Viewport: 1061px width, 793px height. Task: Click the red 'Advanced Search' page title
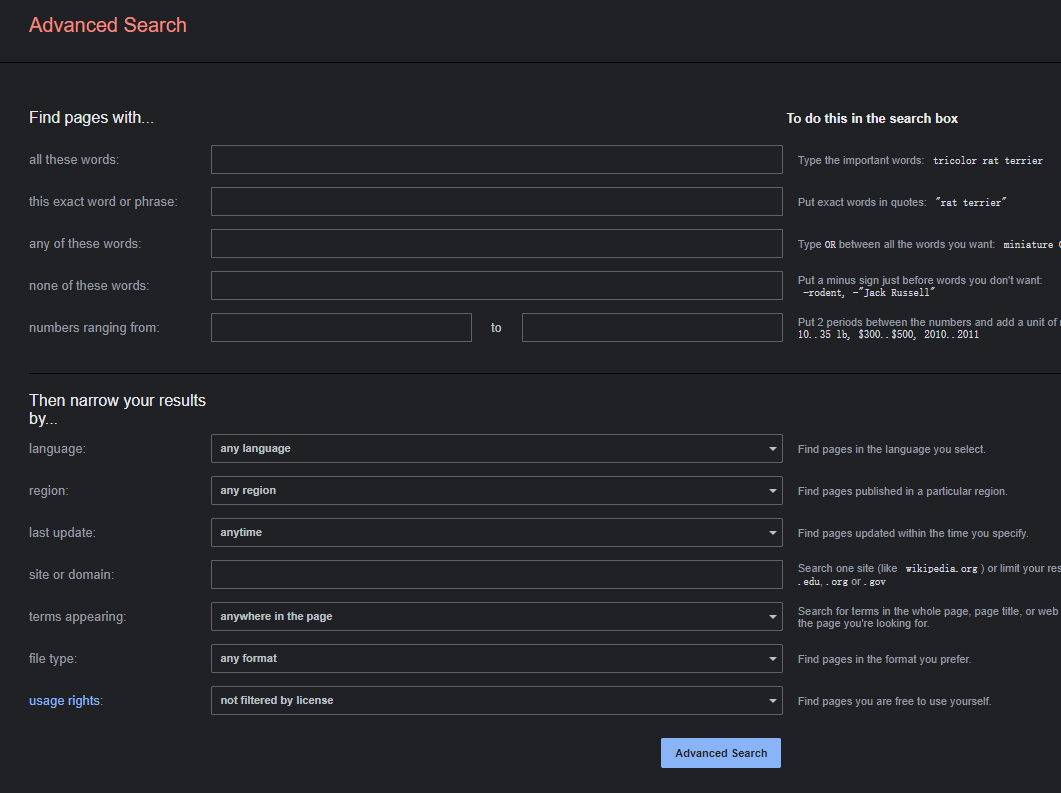click(x=108, y=25)
